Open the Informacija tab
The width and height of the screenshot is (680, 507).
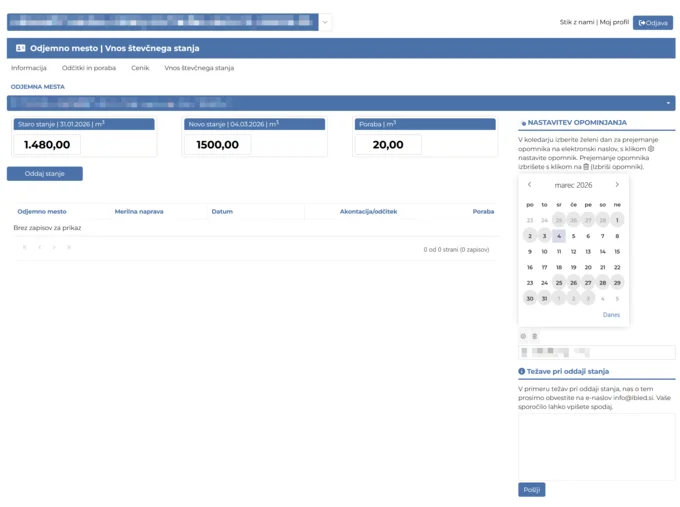tap(29, 68)
